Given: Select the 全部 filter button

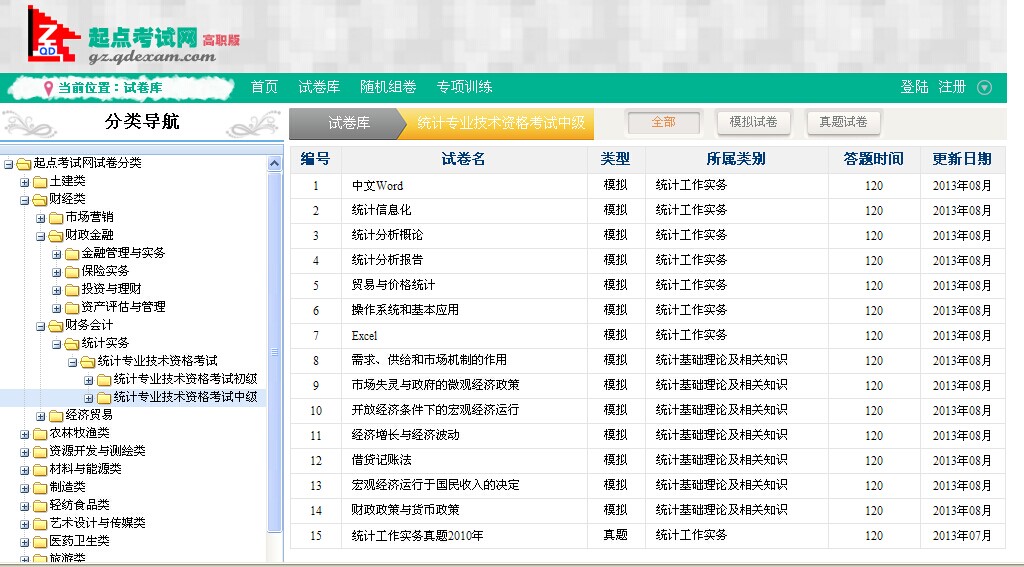Looking at the screenshot, I should (x=663, y=122).
